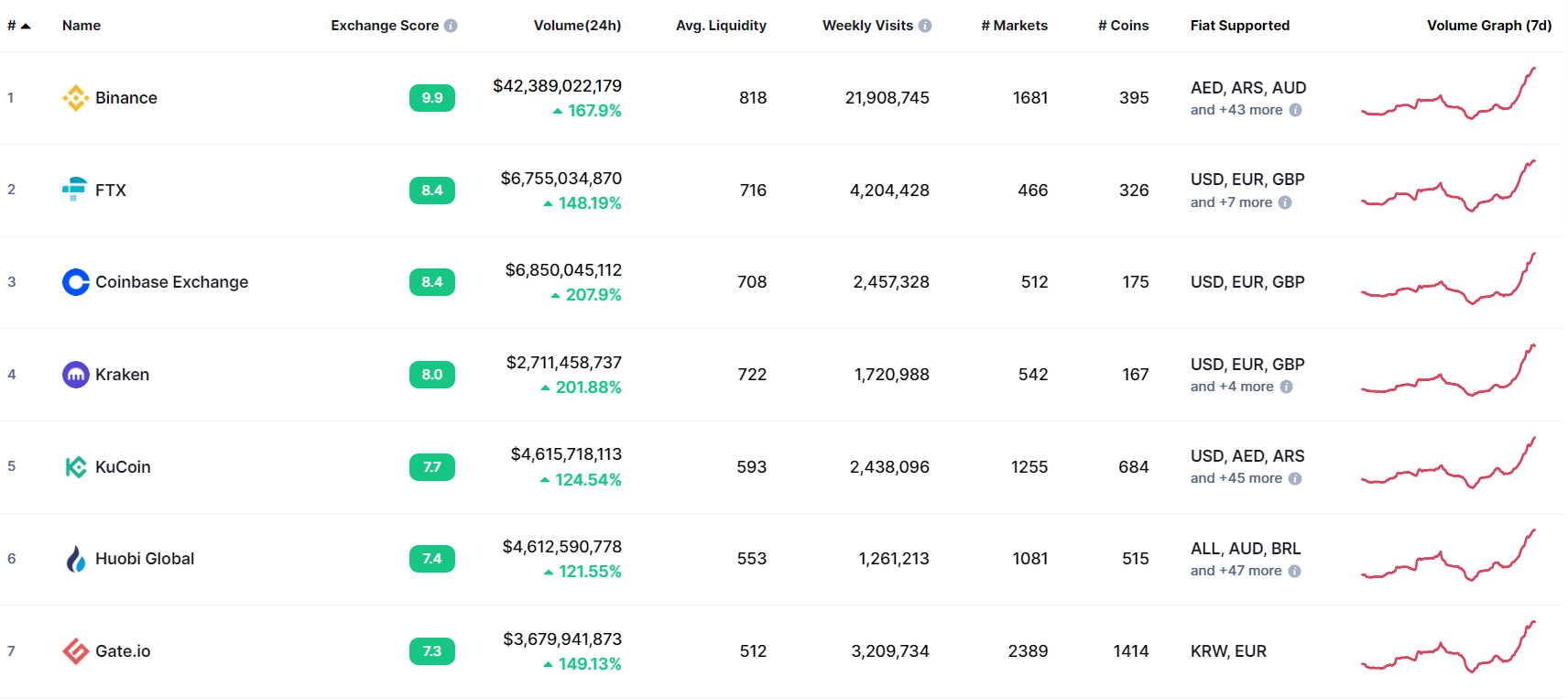
Task: Open the Kraken exchange link
Action: pos(122,375)
